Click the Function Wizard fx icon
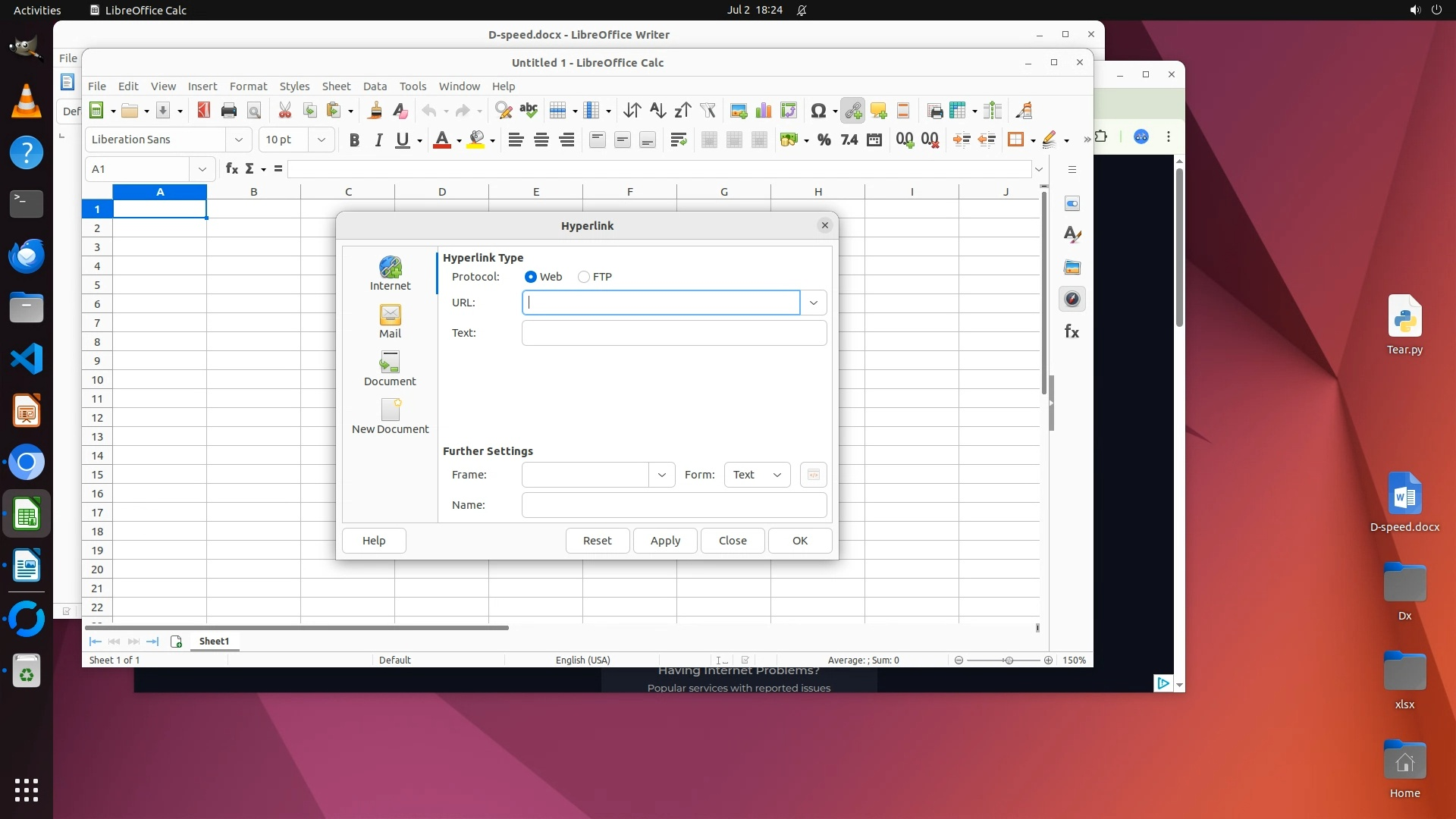This screenshot has height=819, width=1456. click(232, 168)
